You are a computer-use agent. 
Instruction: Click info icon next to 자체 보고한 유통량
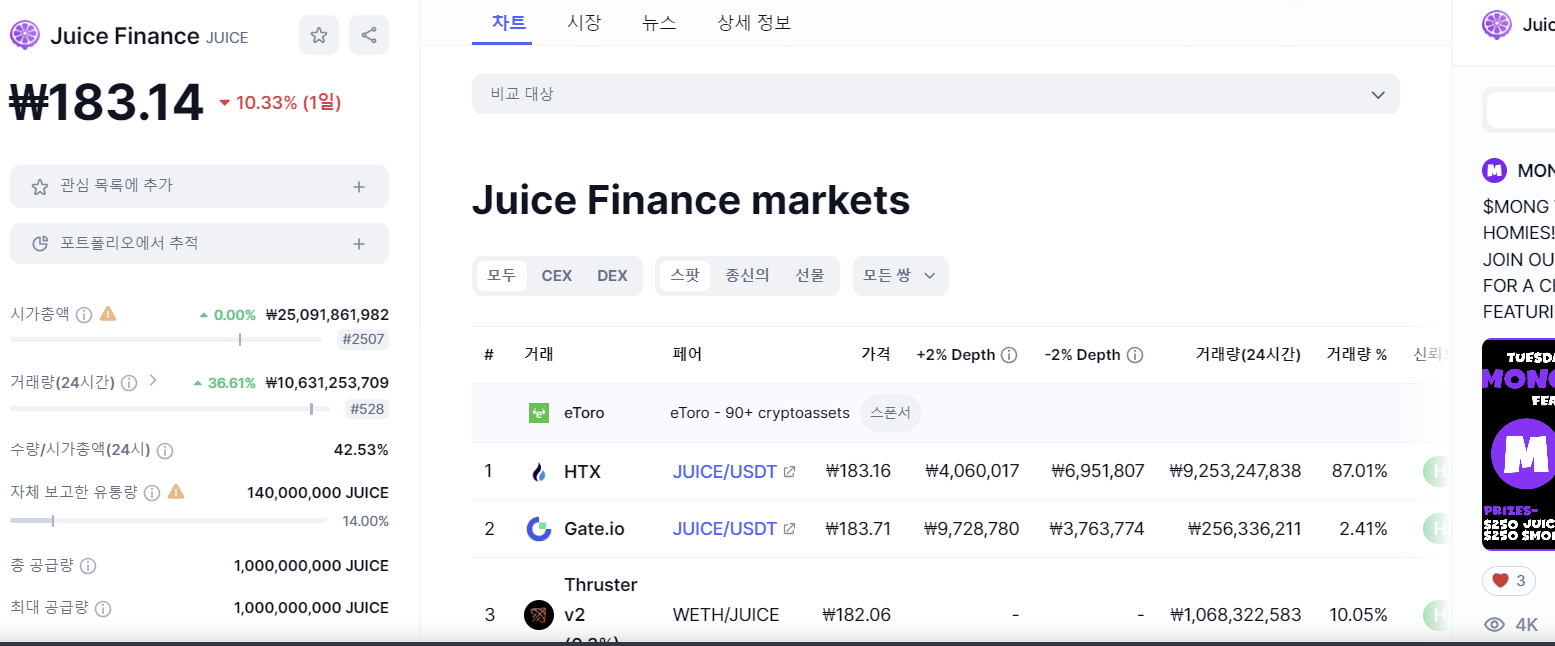click(x=152, y=493)
